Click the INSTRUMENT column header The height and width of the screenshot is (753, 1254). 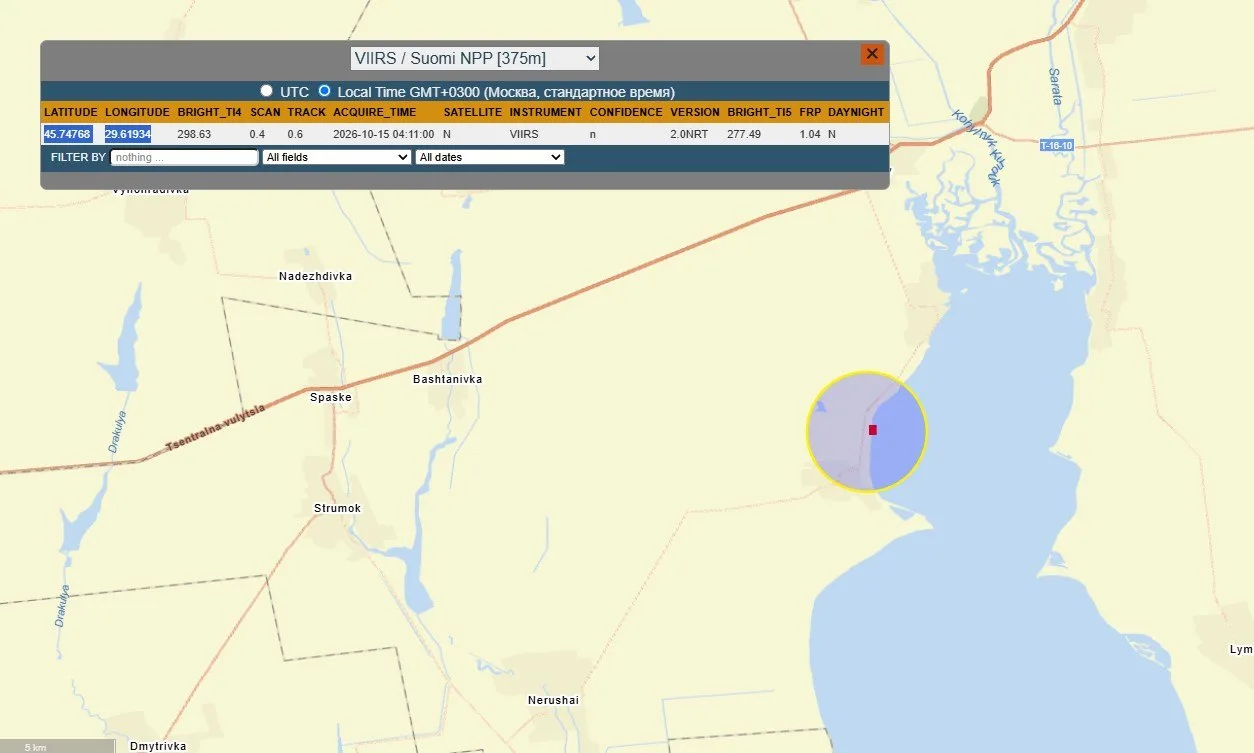pos(545,112)
